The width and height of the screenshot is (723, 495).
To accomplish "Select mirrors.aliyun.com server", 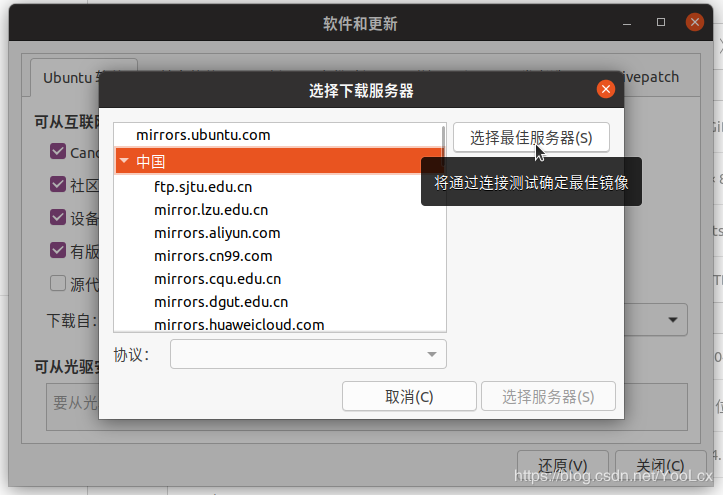I will pos(217,233).
